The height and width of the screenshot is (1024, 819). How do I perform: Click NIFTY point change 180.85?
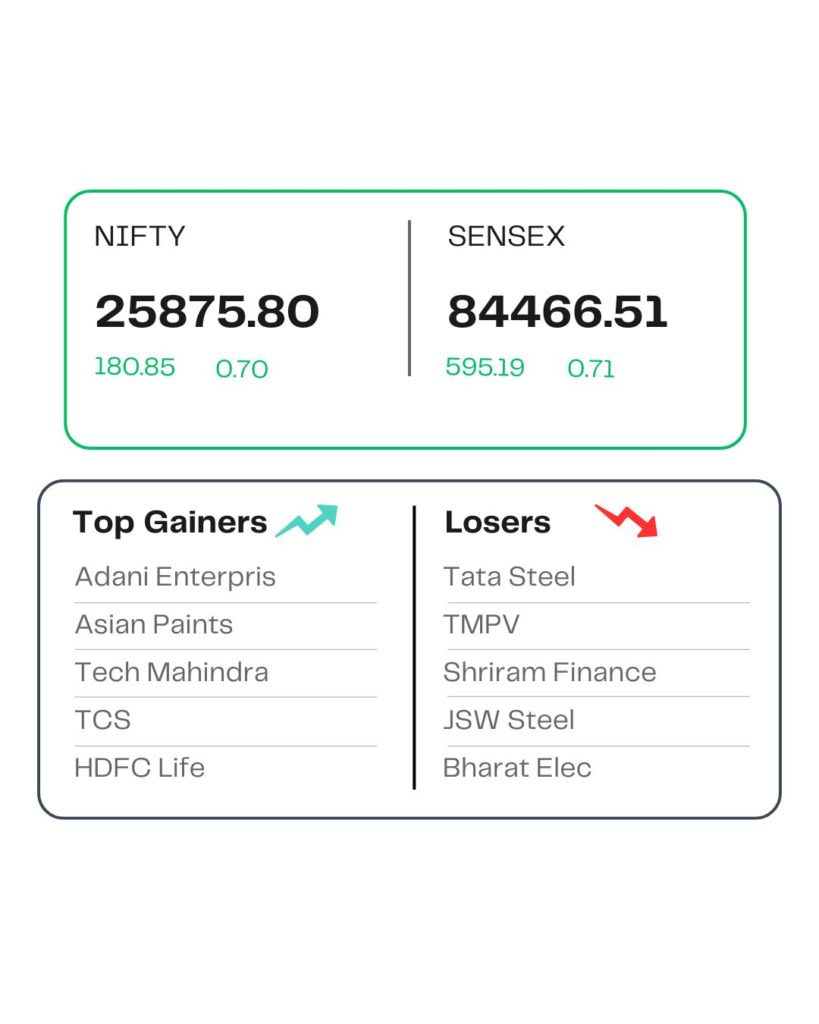pos(135,367)
